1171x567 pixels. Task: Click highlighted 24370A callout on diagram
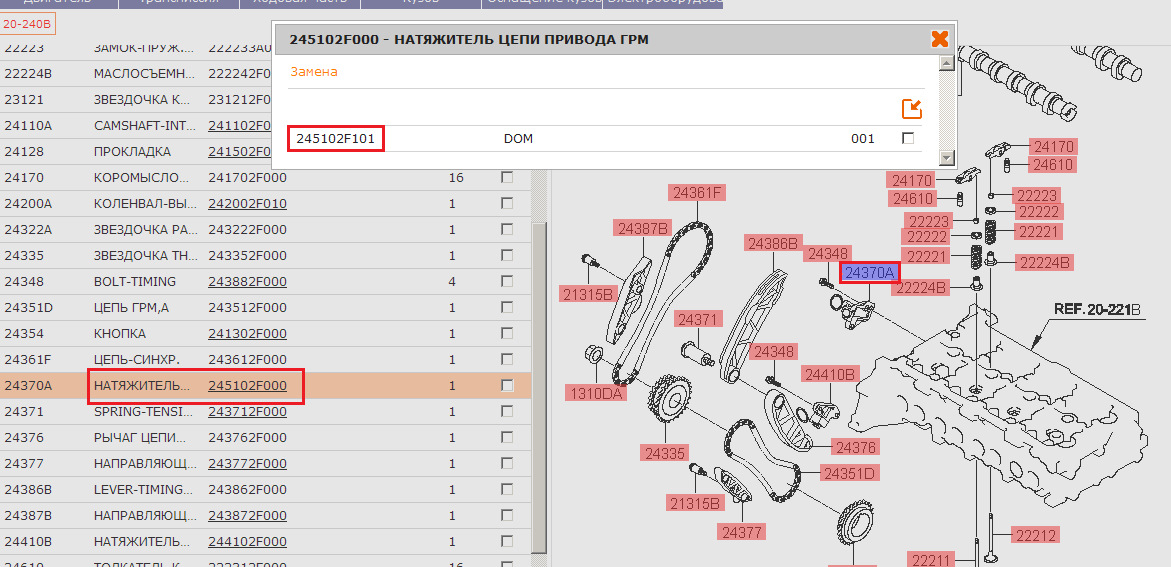tap(869, 272)
